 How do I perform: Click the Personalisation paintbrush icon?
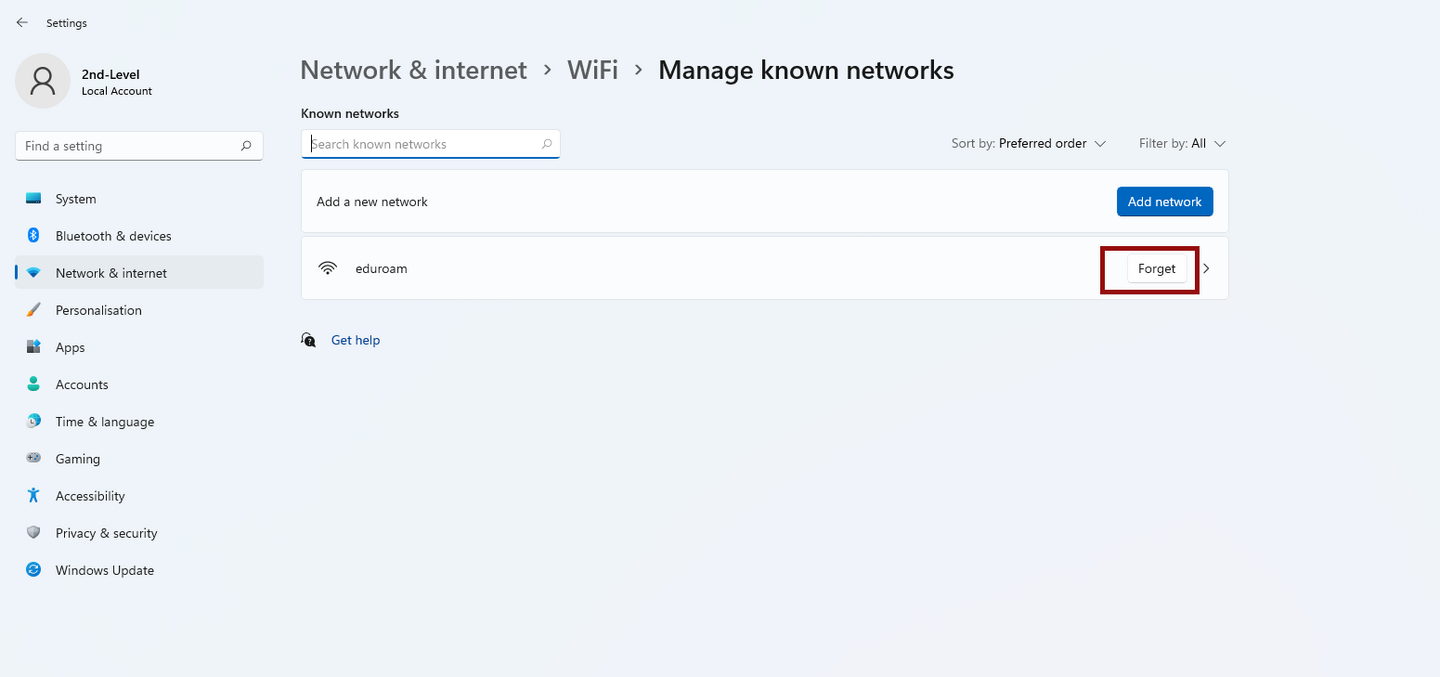(34, 310)
